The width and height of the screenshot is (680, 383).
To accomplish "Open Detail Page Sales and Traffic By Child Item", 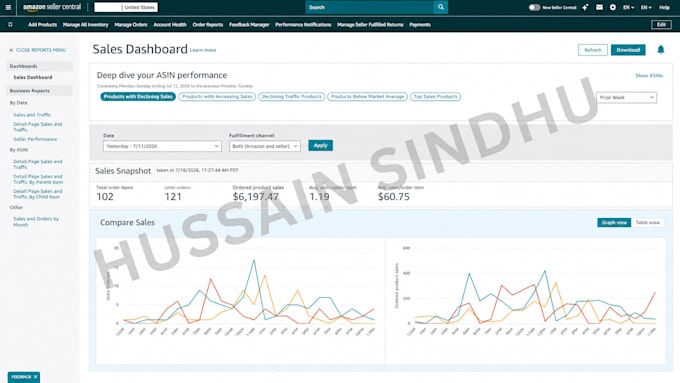I will (38, 194).
